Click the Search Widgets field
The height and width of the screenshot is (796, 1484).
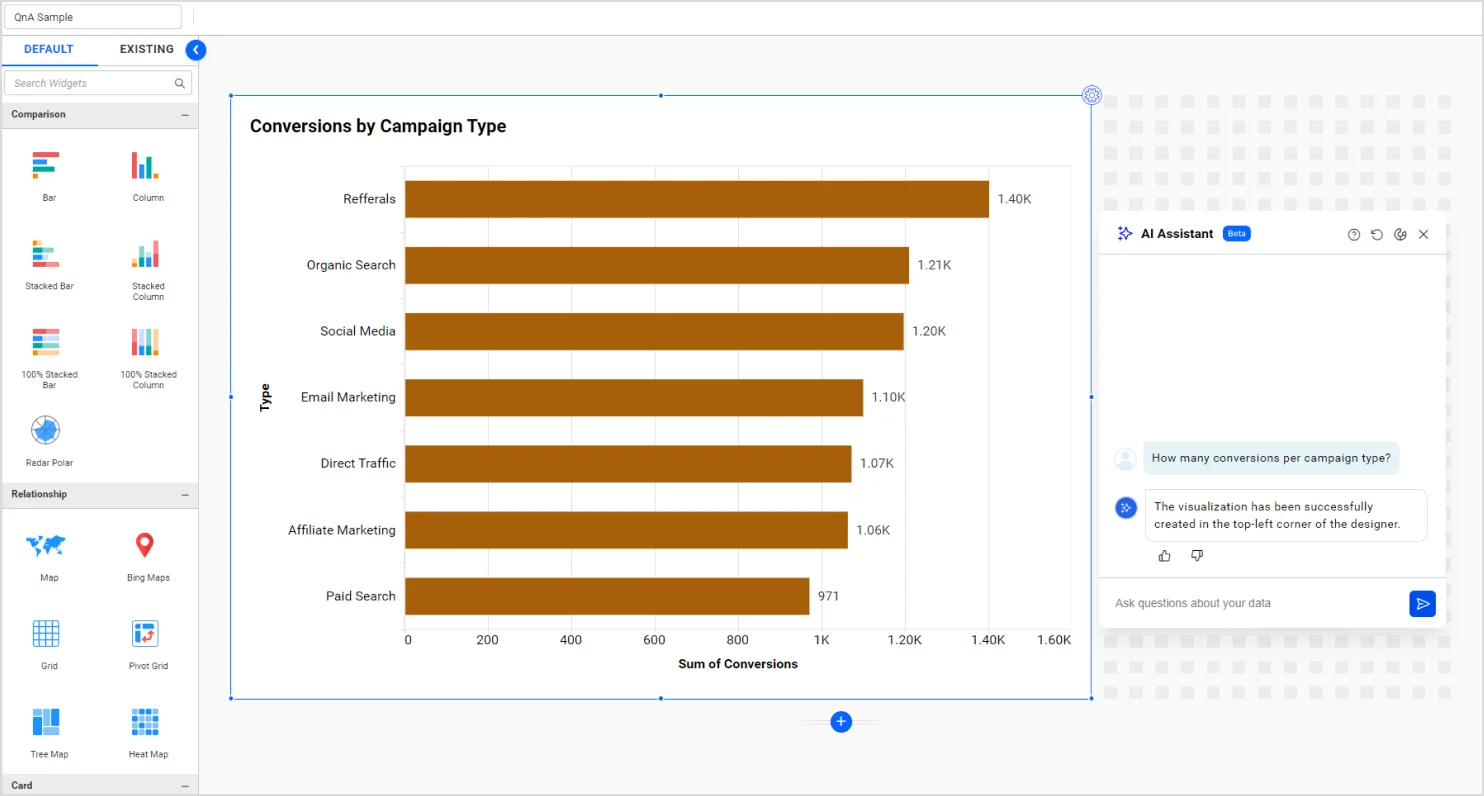90,83
